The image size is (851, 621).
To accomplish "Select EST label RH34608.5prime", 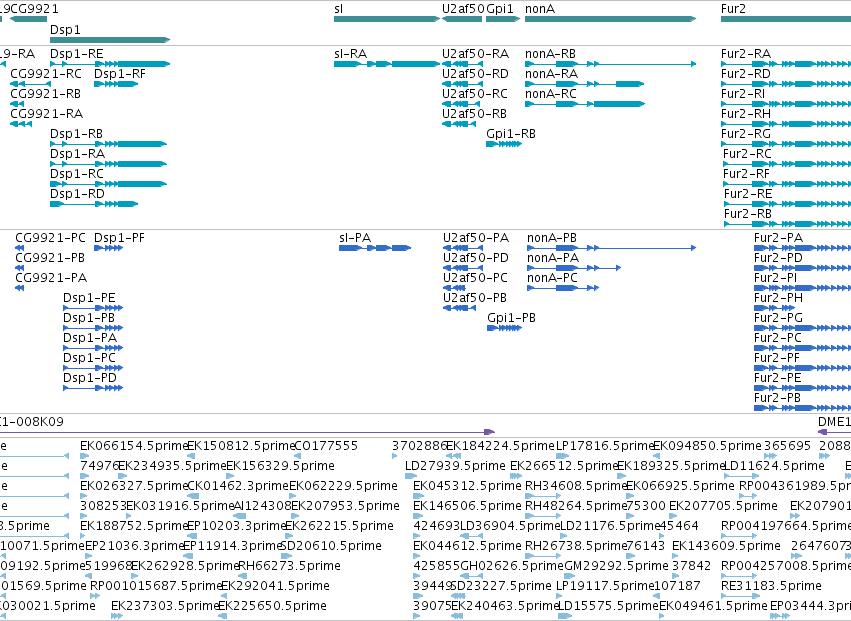I will tap(576, 486).
